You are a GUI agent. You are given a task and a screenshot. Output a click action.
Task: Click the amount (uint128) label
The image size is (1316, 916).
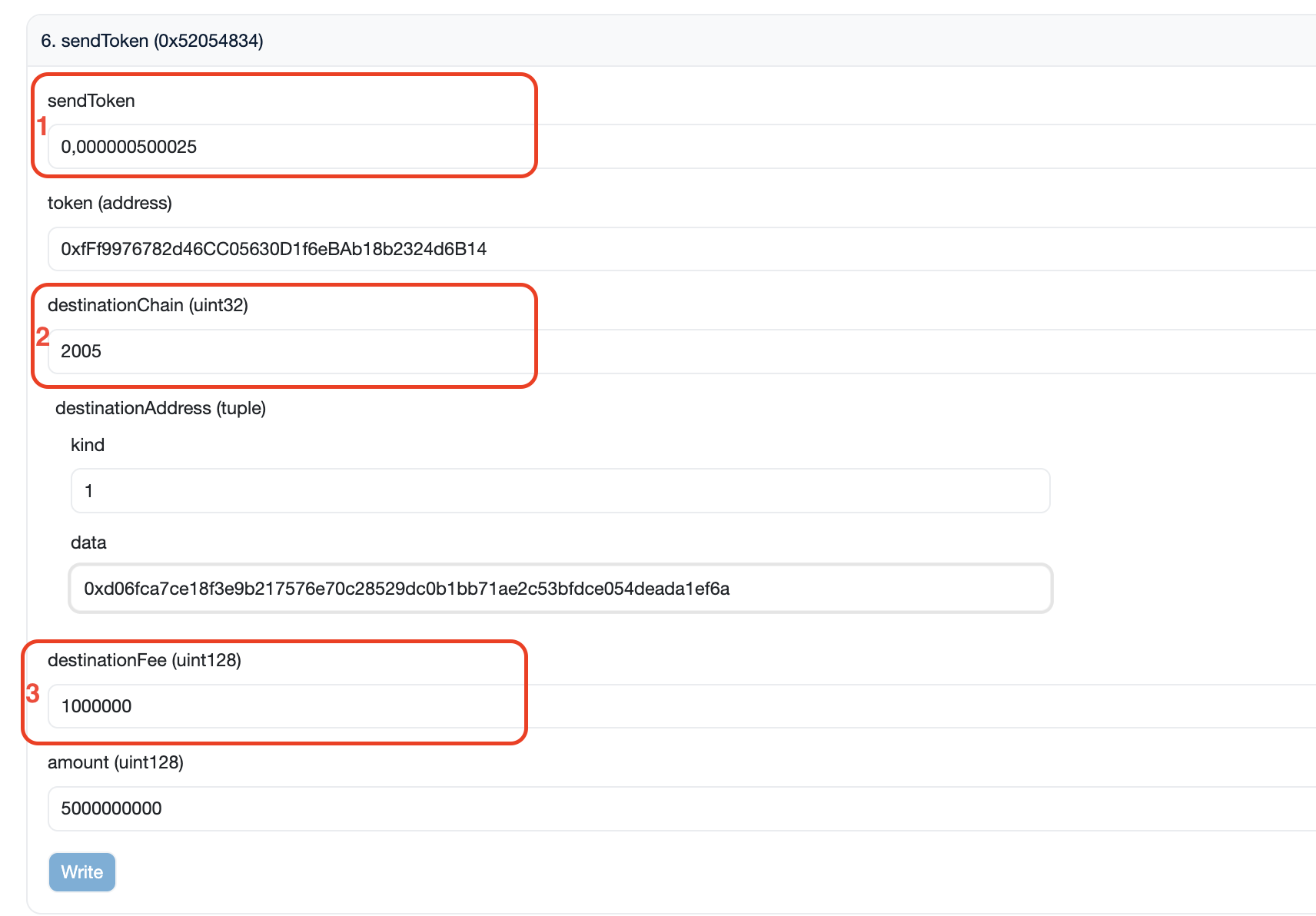(x=115, y=762)
